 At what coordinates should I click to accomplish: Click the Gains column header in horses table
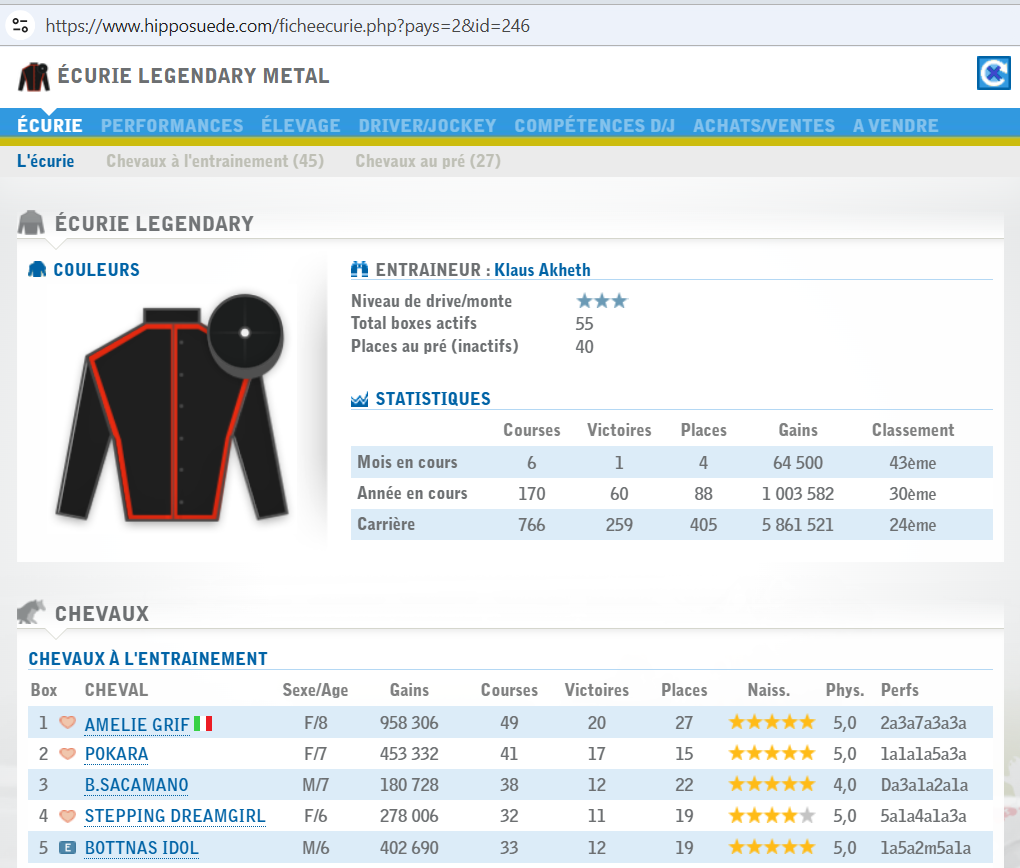[x=409, y=690]
